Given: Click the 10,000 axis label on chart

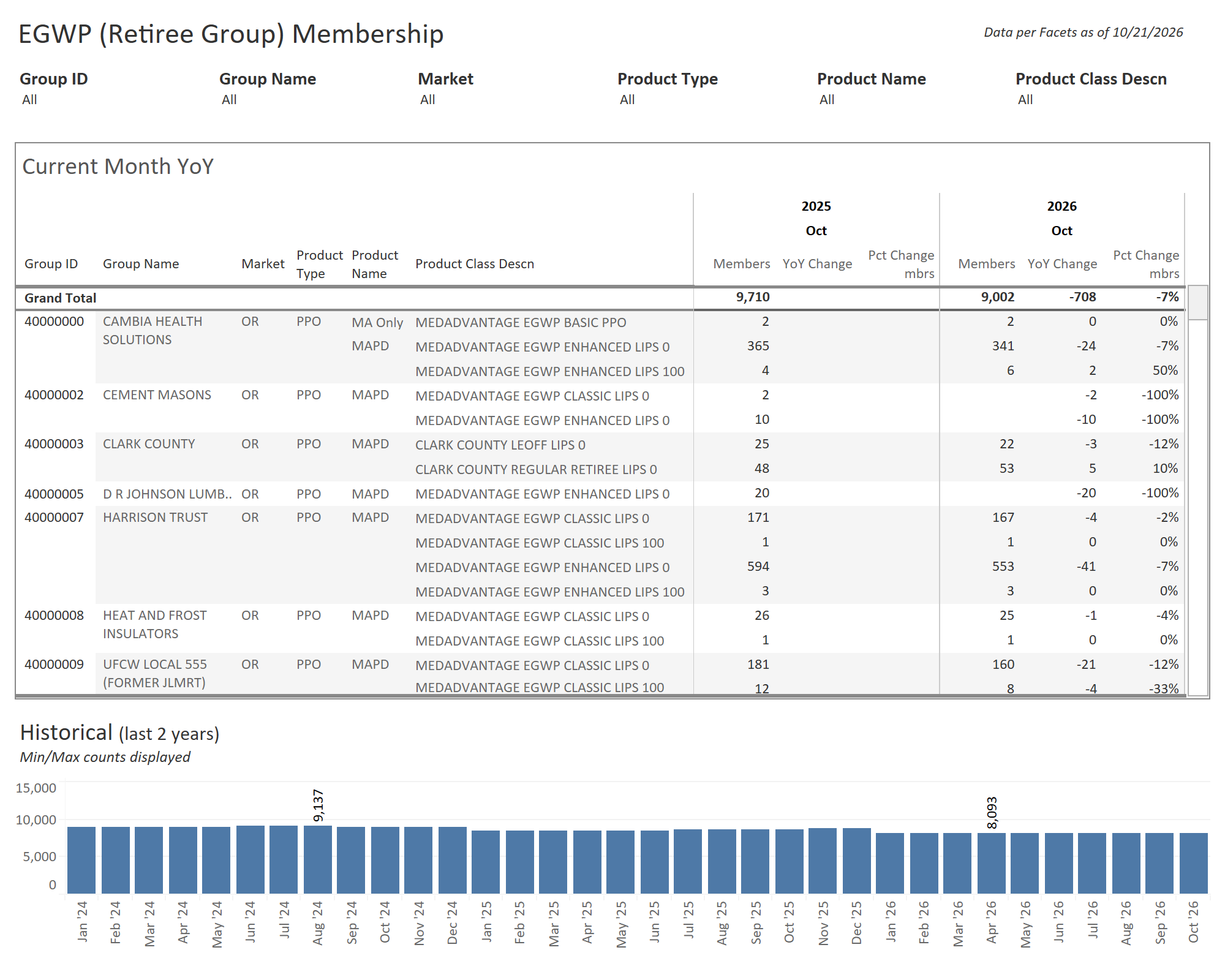Looking at the screenshot, I should [x=36, y=820].
